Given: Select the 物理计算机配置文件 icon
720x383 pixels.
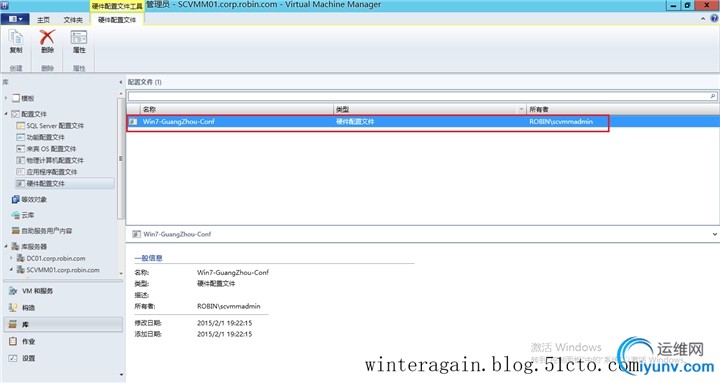Looking at the screenshot, I should point(21,160).
